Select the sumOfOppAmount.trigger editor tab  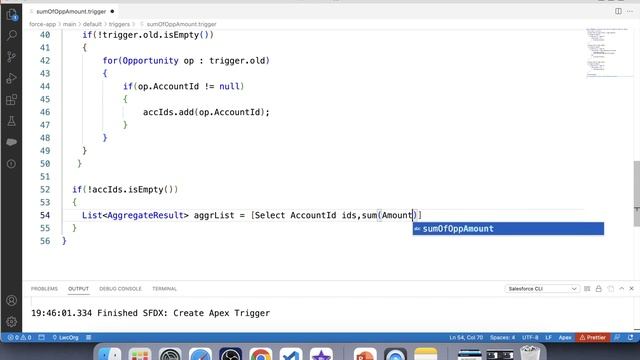[x=71, y=11]
